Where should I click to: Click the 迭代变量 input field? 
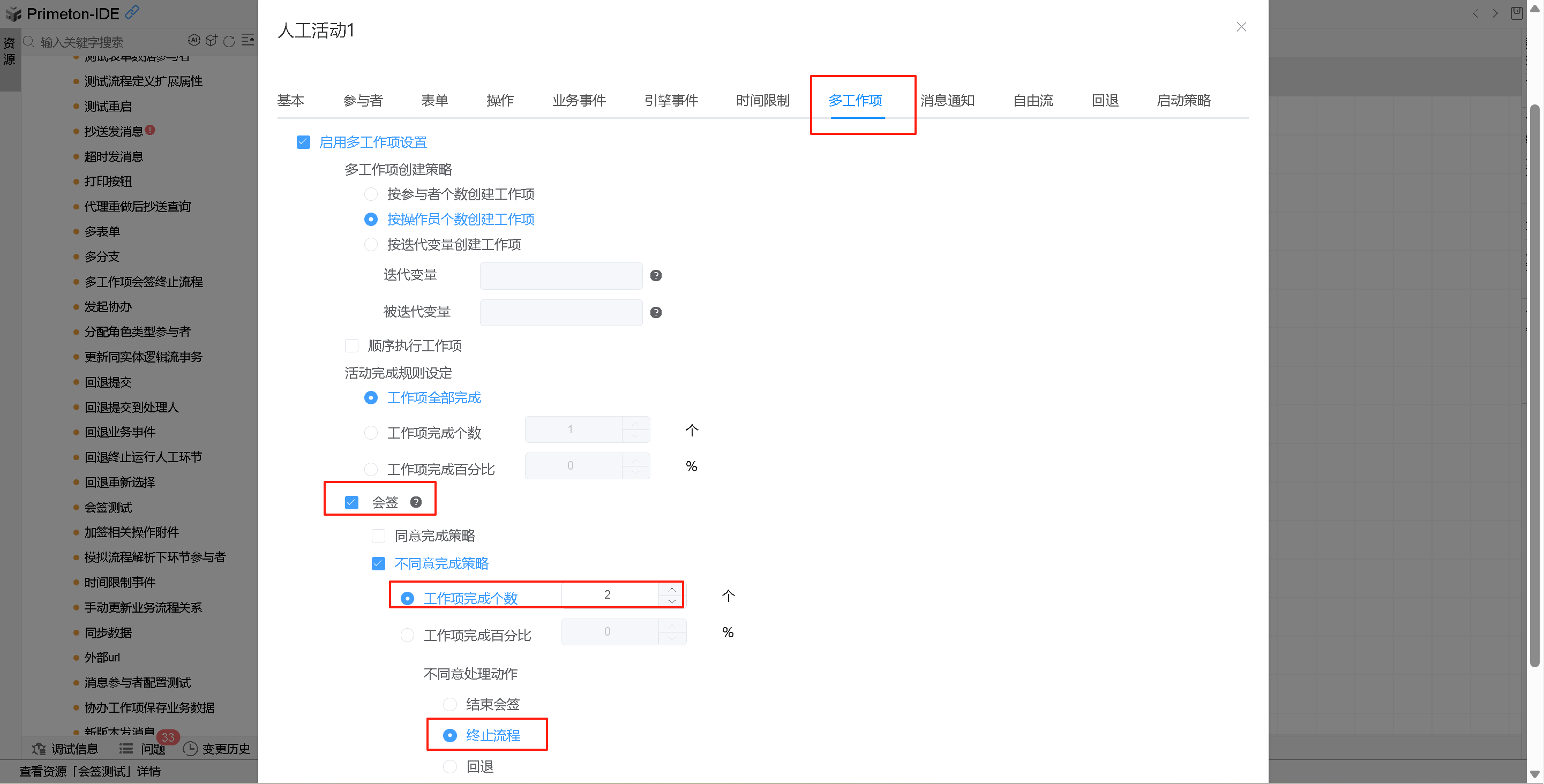pyautogui.click(x=560, y=275)
